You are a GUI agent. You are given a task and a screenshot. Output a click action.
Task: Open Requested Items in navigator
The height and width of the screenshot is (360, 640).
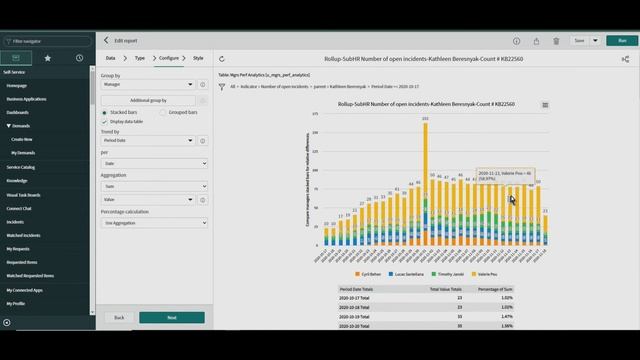22,262
